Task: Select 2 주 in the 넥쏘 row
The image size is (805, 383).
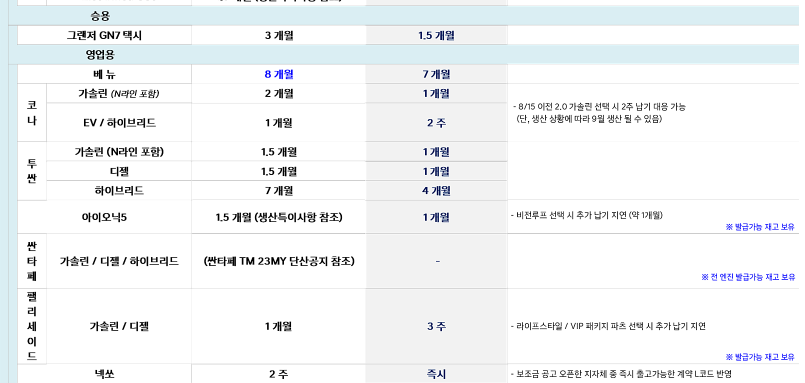Action: point(279,374)
